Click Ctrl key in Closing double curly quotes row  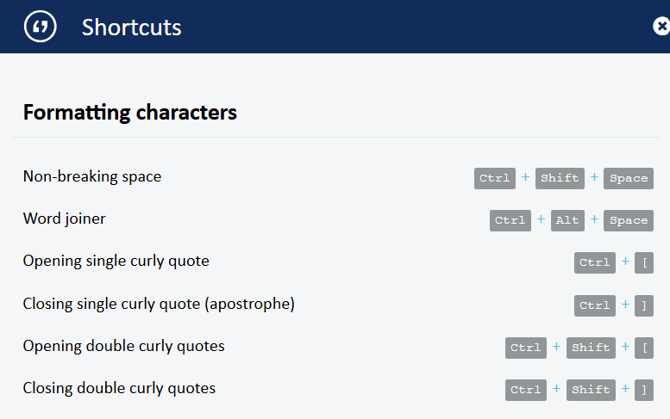coord(525,390)
